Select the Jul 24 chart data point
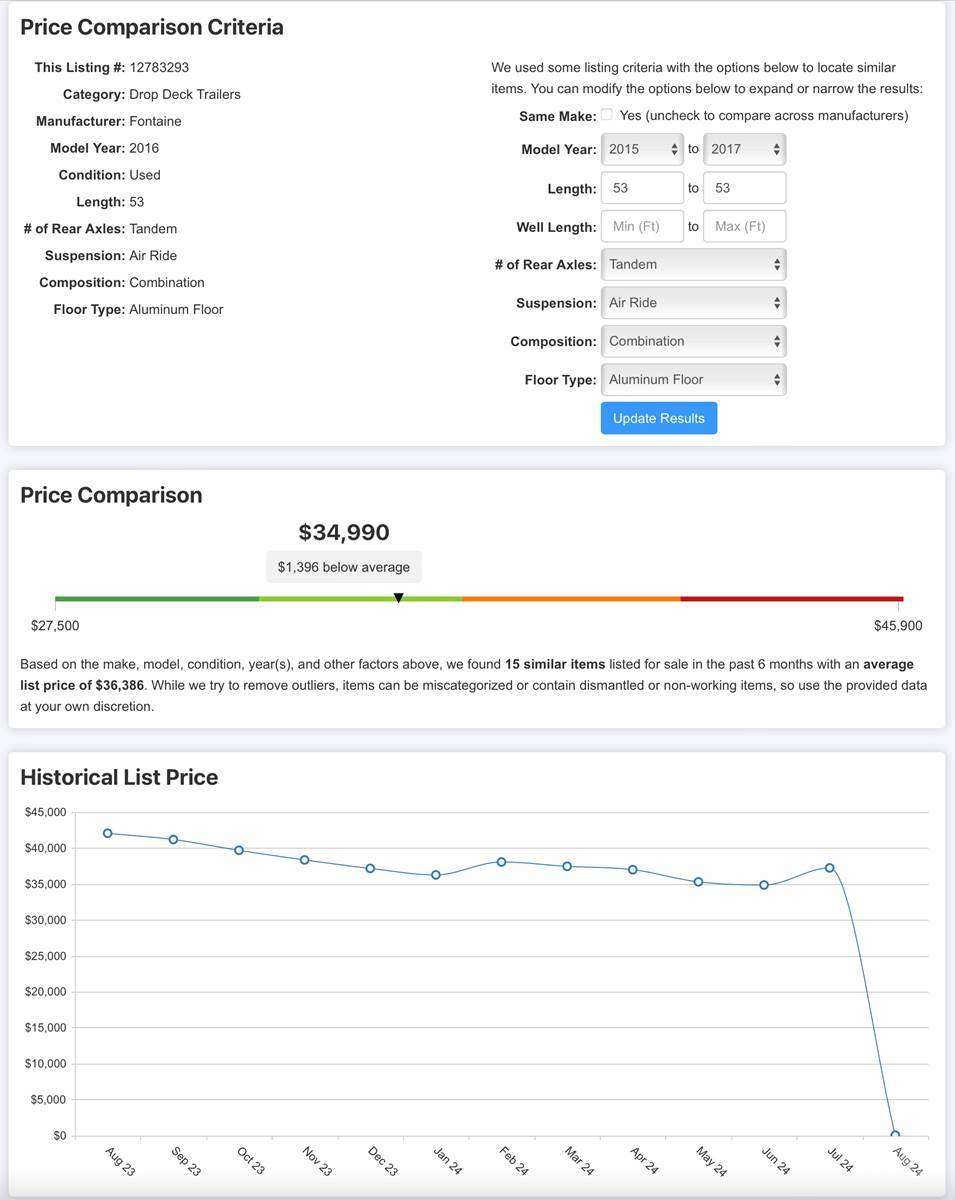This screenshot has width=955, height=1200. pyautogui.click(x=829, y=868)
